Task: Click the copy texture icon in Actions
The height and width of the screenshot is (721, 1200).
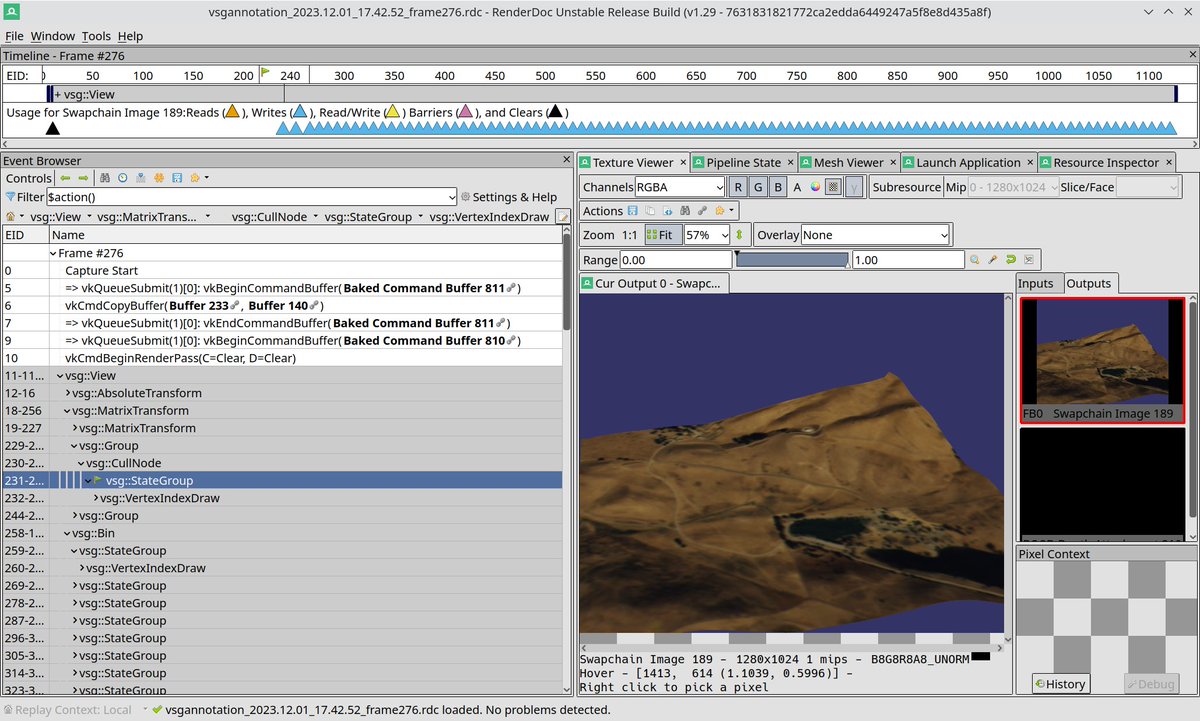Action: [650, 211]
